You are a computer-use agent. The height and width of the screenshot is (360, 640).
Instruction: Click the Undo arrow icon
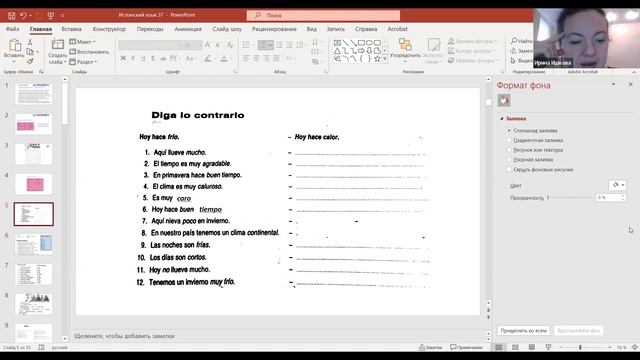[23, 16]
